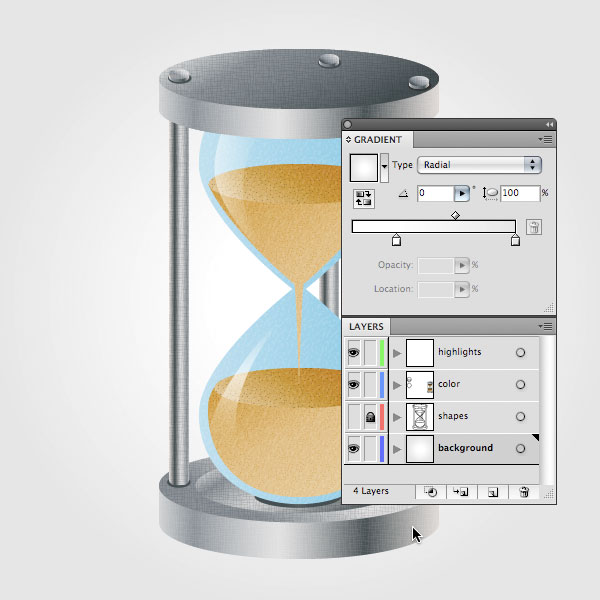Viewport: 600px width, 600px height.
Task: Click the Layers panel vertical scrollbar
Action: coord(547,410)
